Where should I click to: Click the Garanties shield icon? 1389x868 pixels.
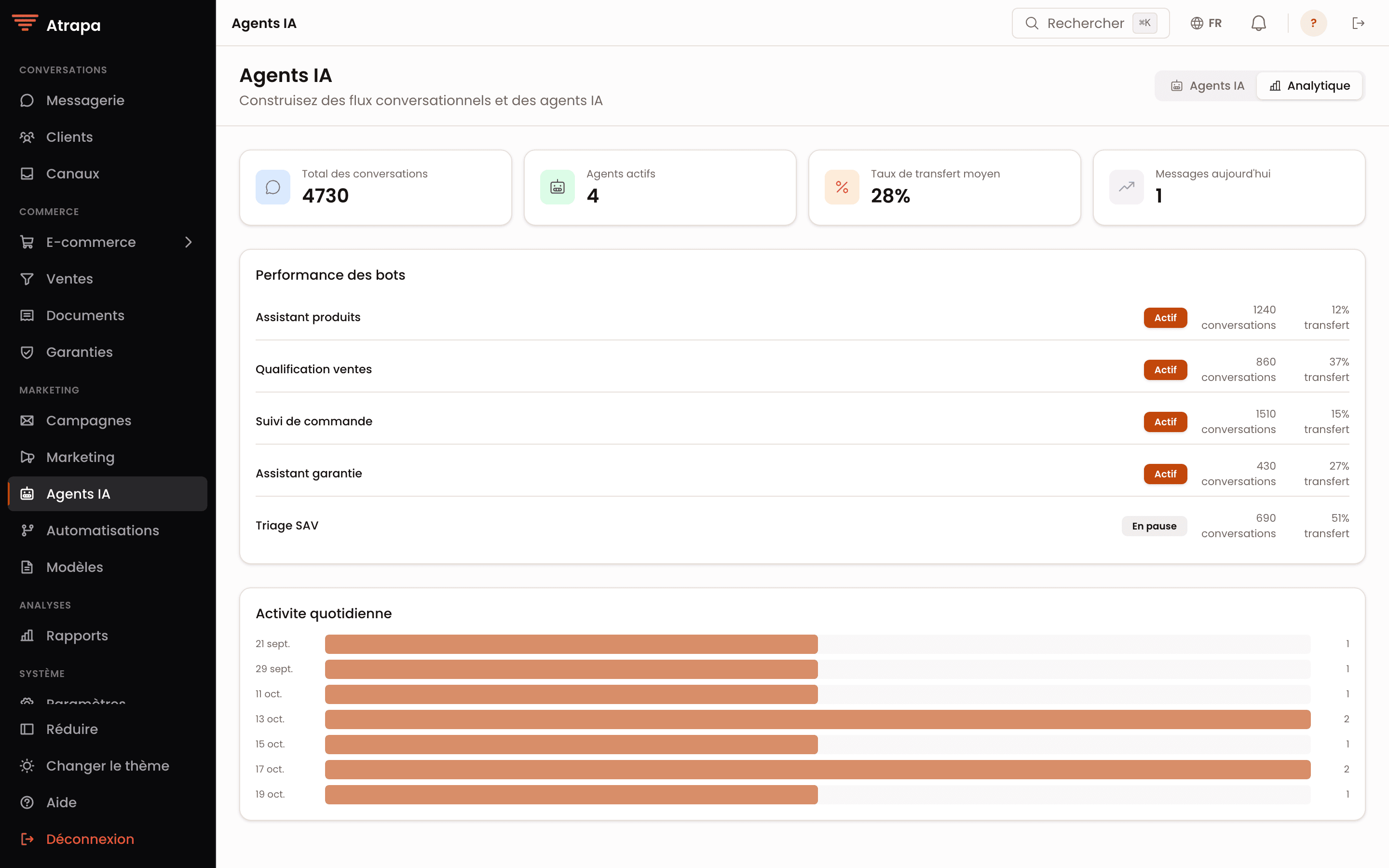pyautogui.click(x=27, y=352)
